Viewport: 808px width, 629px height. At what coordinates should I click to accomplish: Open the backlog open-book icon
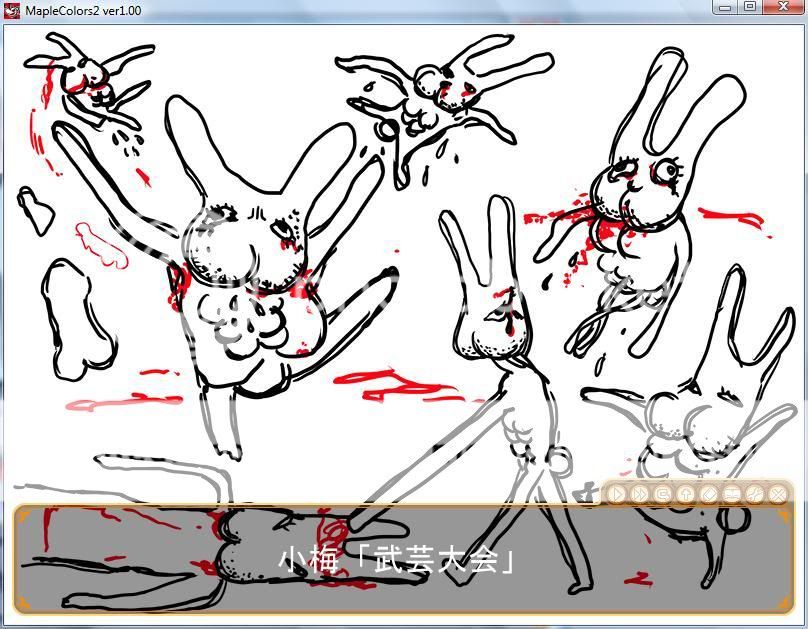pyautogui.click(x=732, y=494)
